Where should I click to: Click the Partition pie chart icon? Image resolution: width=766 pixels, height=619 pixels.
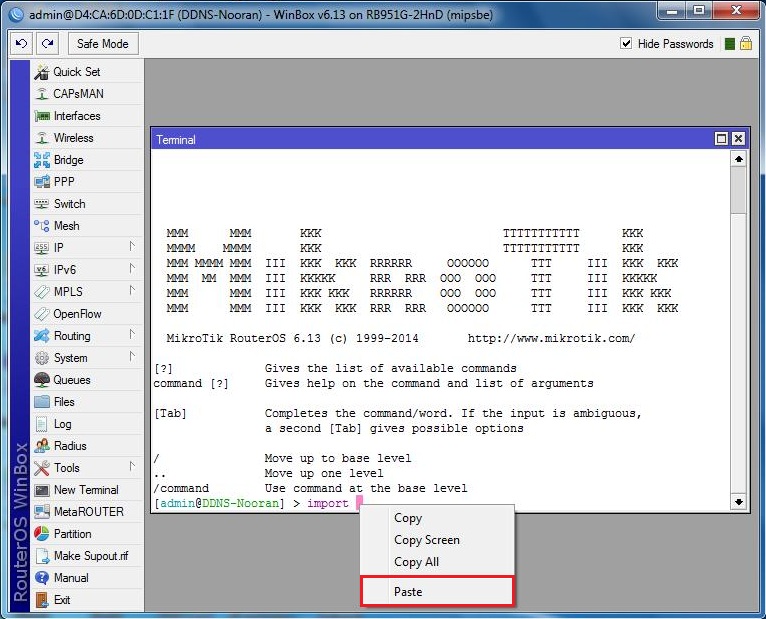[x=42, y=534]
